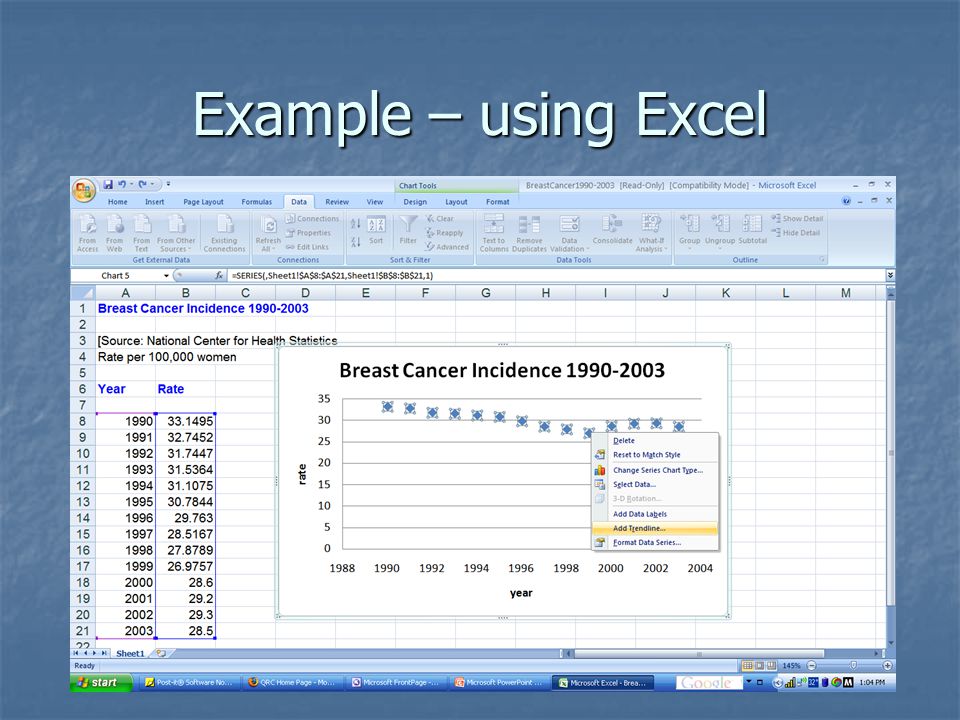Click the Windows start button

tap(101, 683)
